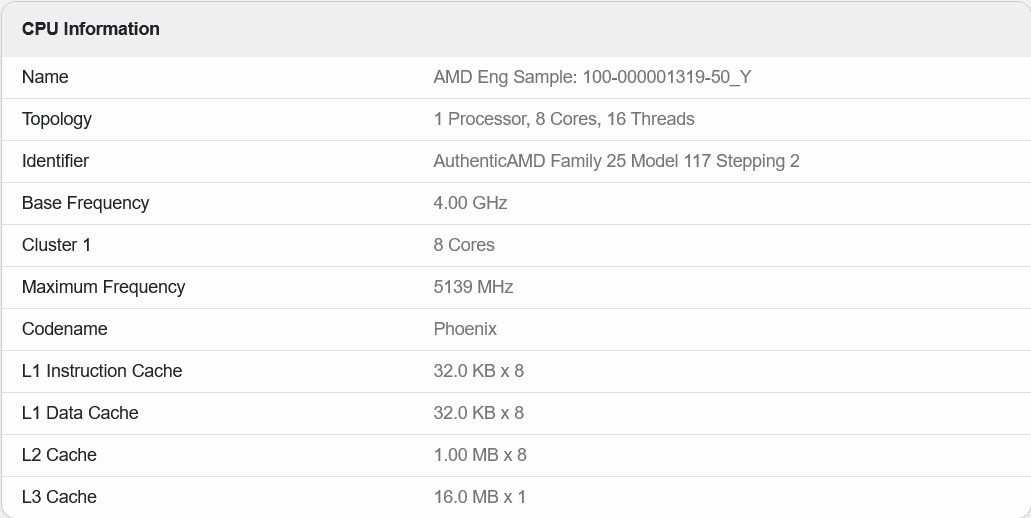Click the L2 Cache label
The height and width of the screenshot is (518, 1031).
click(x=59, y=455)
